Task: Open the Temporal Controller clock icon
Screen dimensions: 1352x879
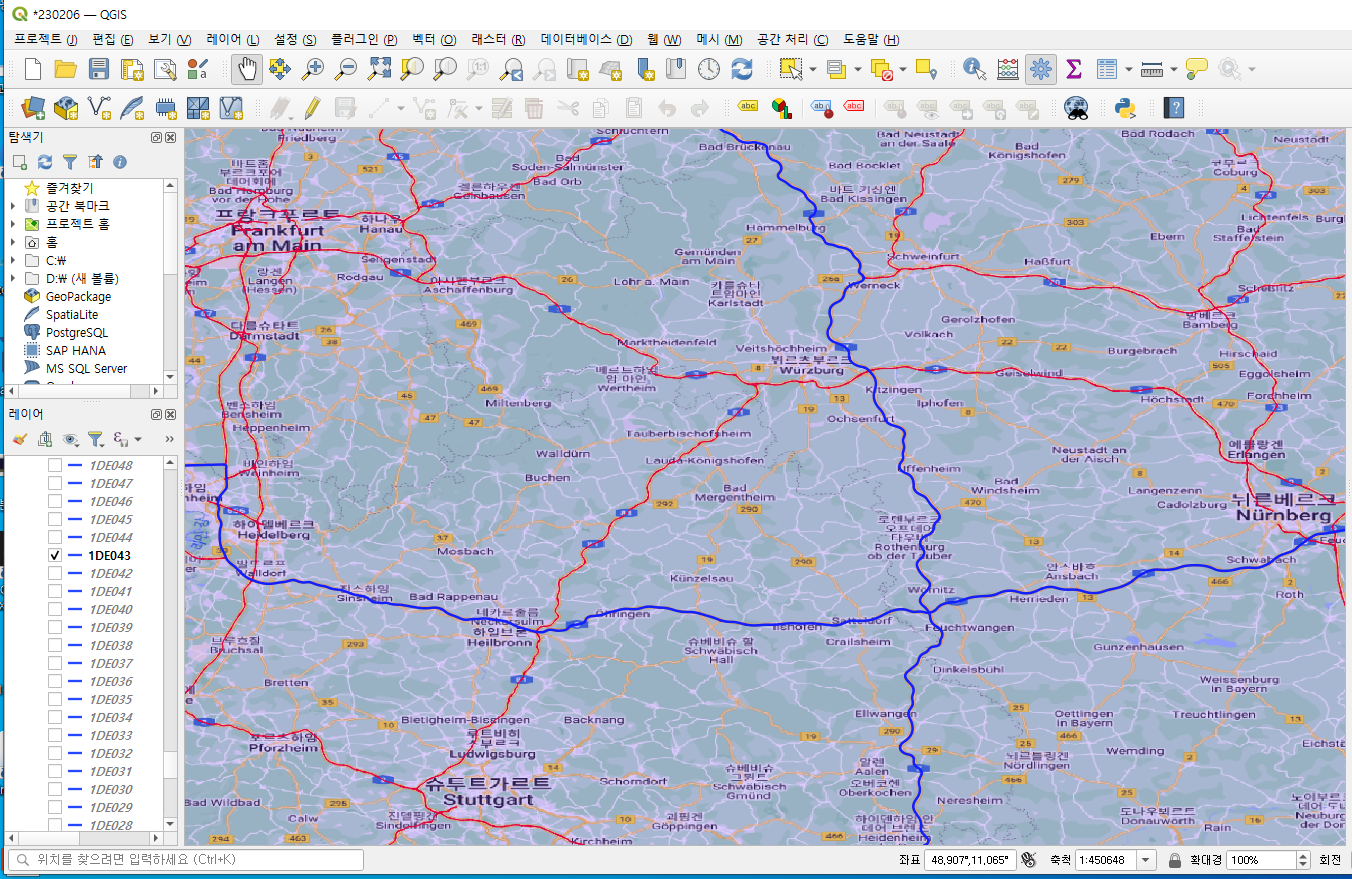Action: click(707, 70)
